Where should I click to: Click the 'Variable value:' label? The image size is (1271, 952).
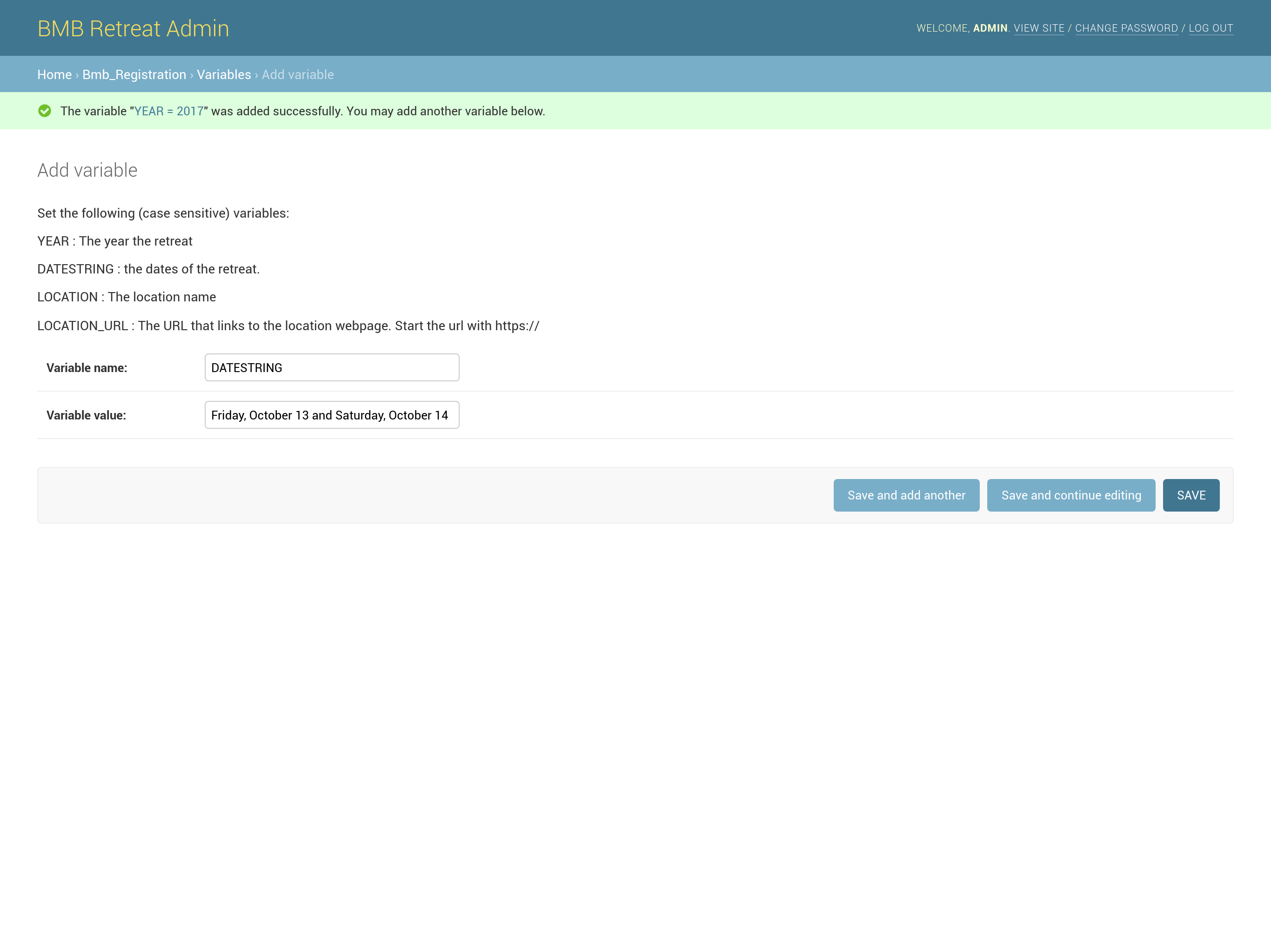click(x=86, y=415)
